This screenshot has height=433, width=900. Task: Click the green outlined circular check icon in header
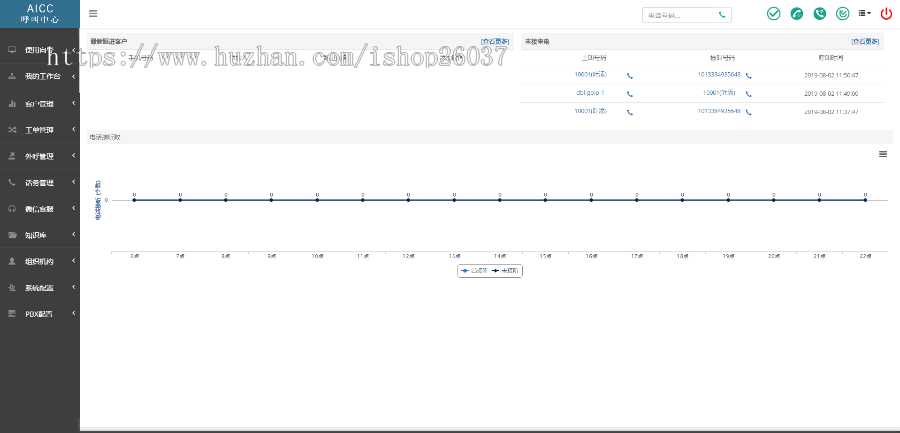tap(843, 14)
